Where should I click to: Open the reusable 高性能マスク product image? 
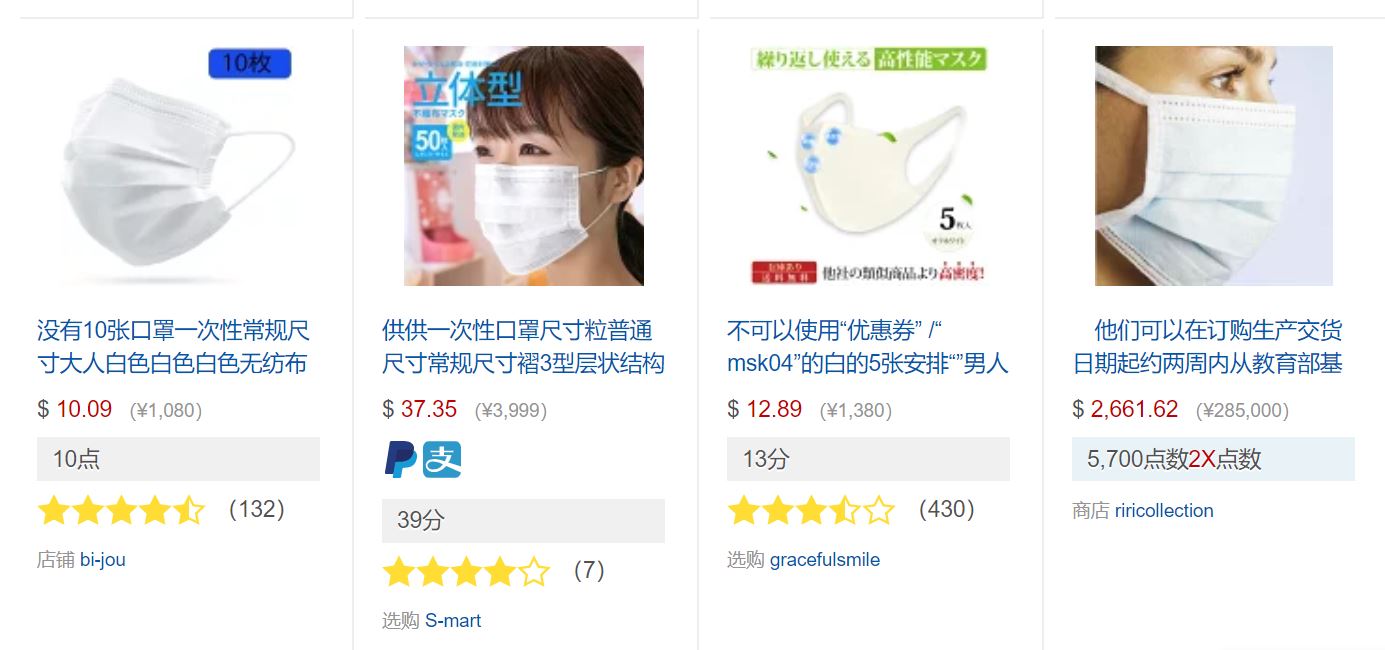pos(869,166)
